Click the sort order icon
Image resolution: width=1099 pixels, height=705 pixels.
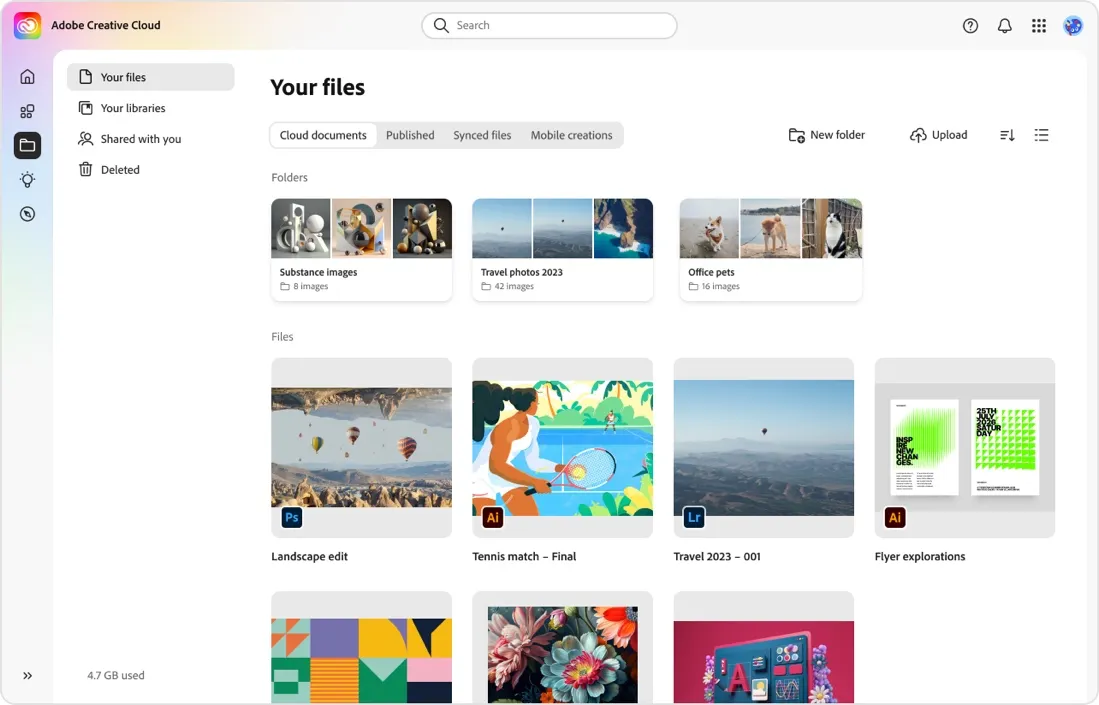(1006, 134)
